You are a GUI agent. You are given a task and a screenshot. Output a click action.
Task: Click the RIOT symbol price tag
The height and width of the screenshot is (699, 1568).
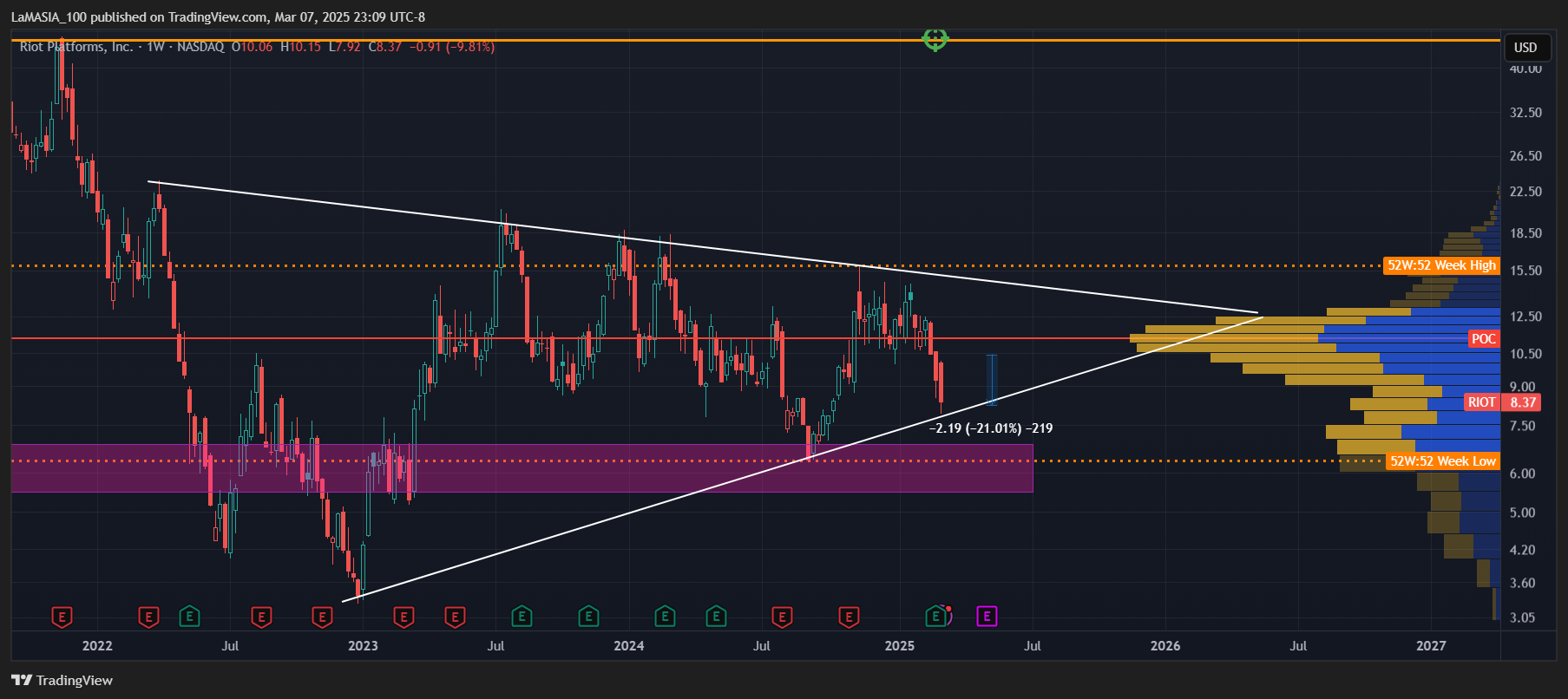[1481, 402]
